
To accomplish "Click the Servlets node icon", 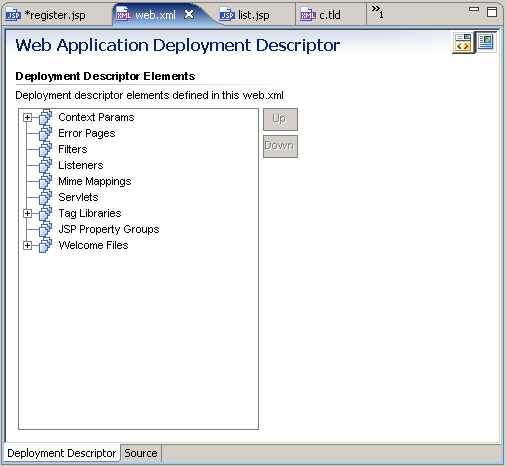I will (x=45, y=197).
